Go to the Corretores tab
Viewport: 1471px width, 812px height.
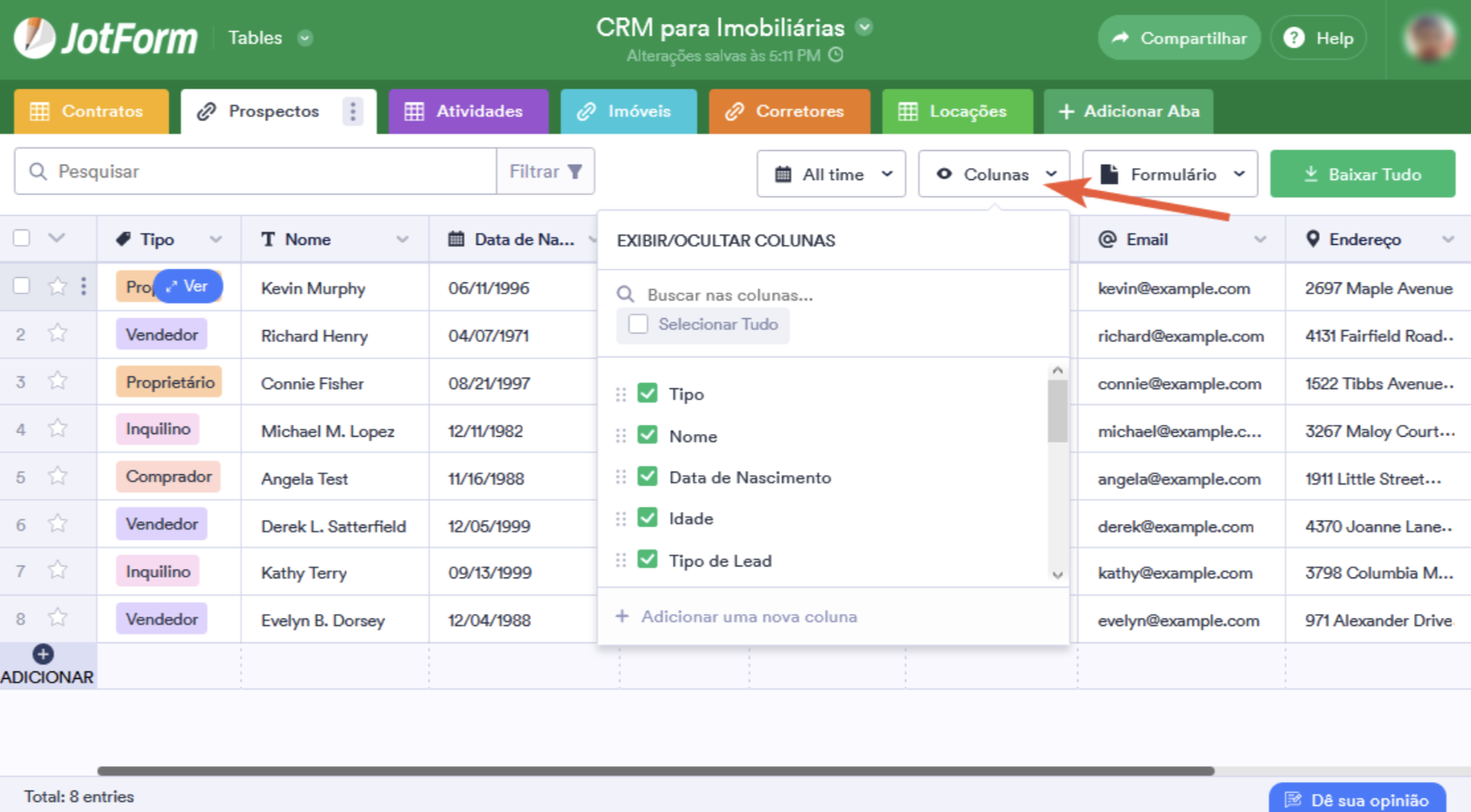click(x=789, y=111)
